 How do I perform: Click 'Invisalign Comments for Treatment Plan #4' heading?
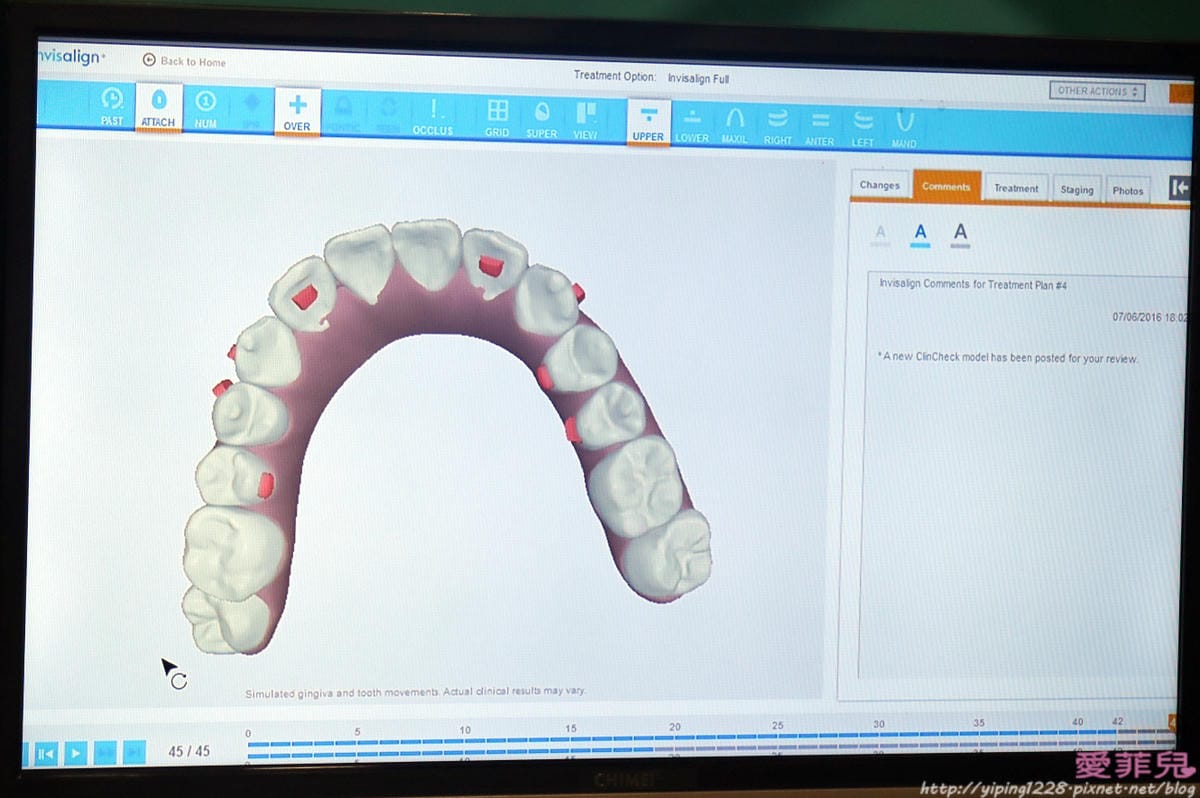pos(973,284)
